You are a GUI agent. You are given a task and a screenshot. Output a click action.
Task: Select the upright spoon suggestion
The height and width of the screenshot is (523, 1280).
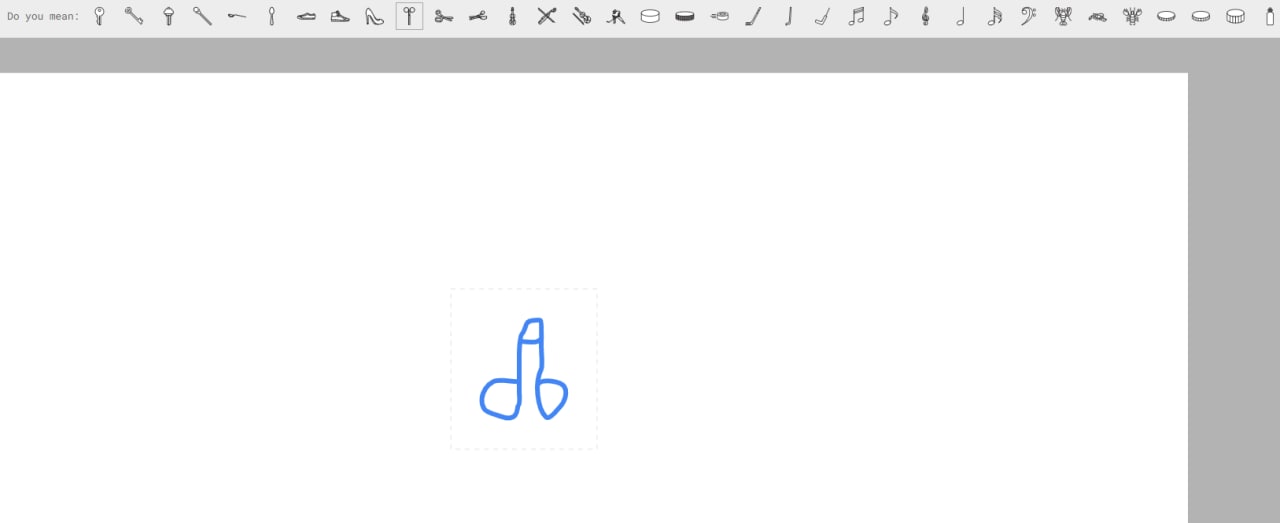[x=271, y=16]
